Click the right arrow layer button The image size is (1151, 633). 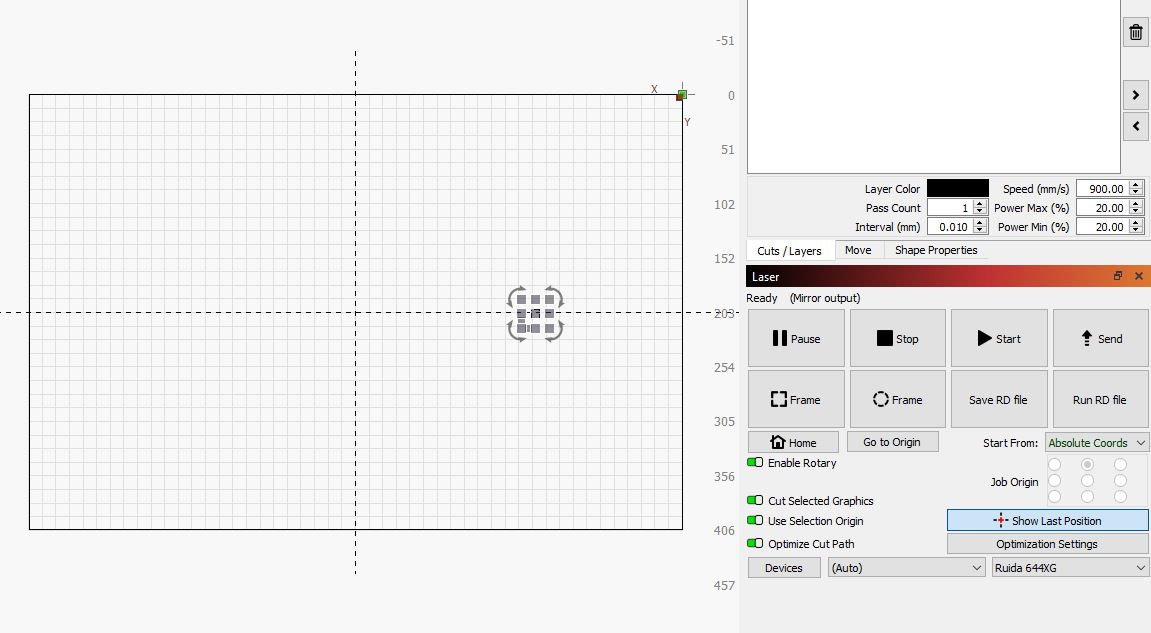[x=1136, y=96]
